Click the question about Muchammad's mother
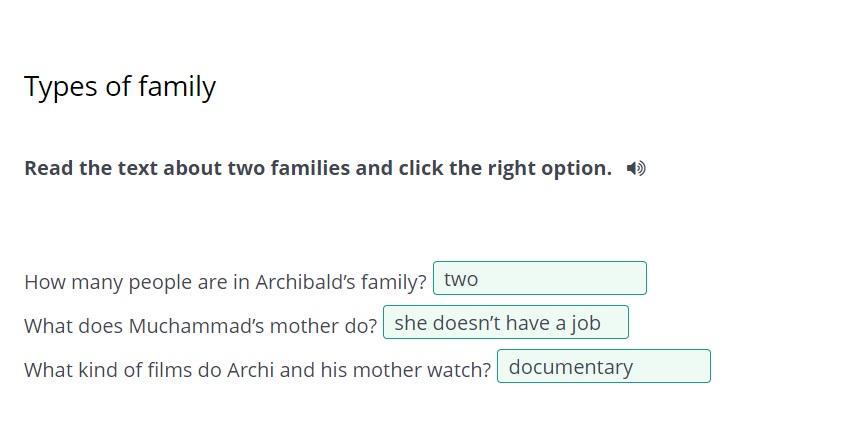867x424 pixels. pyautogui.click(x=200, y=326)
